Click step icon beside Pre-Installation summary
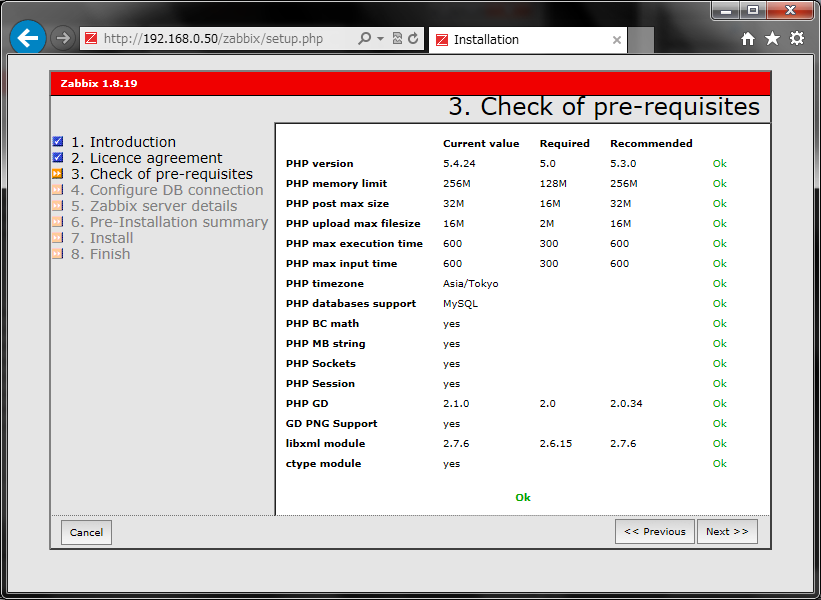The image size is (821, 600). pyautogui.click(x=58, y=221)
